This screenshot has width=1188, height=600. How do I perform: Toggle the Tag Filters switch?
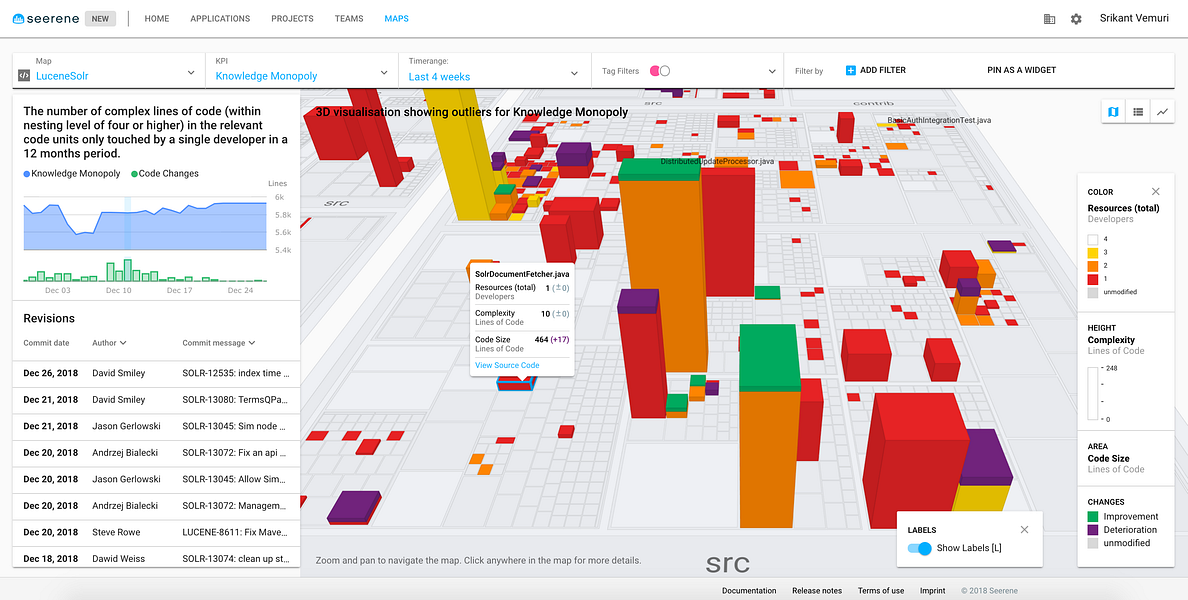click(x=660, y=70)
